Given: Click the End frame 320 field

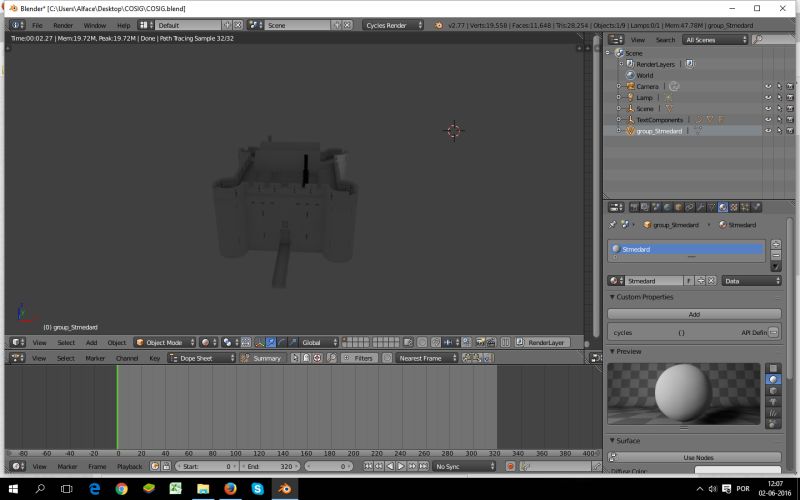Looking at the screenshot, I should pos(270,466).
